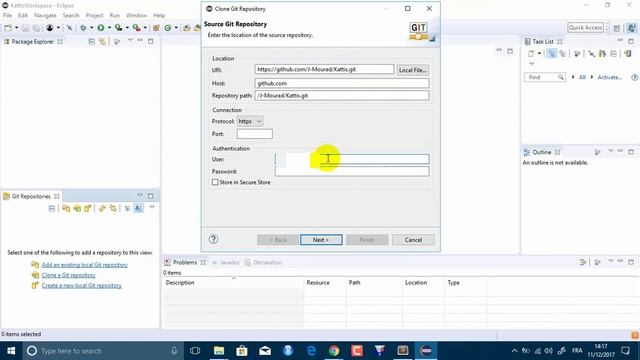Click the Focus on Workweek icon in Task List
This screenshot has width=640, height=360.
(x=577, y=53)
